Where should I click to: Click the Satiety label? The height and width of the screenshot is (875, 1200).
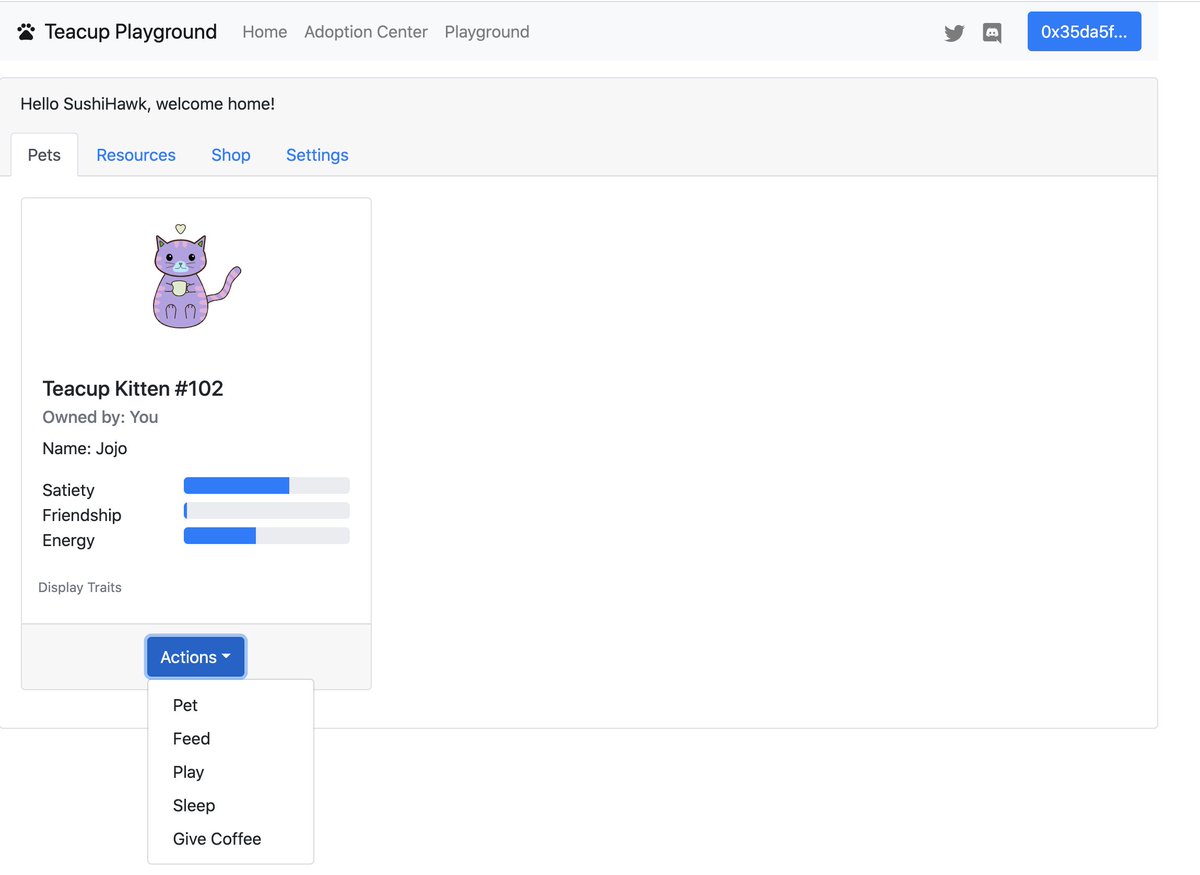tap(68, 490)
